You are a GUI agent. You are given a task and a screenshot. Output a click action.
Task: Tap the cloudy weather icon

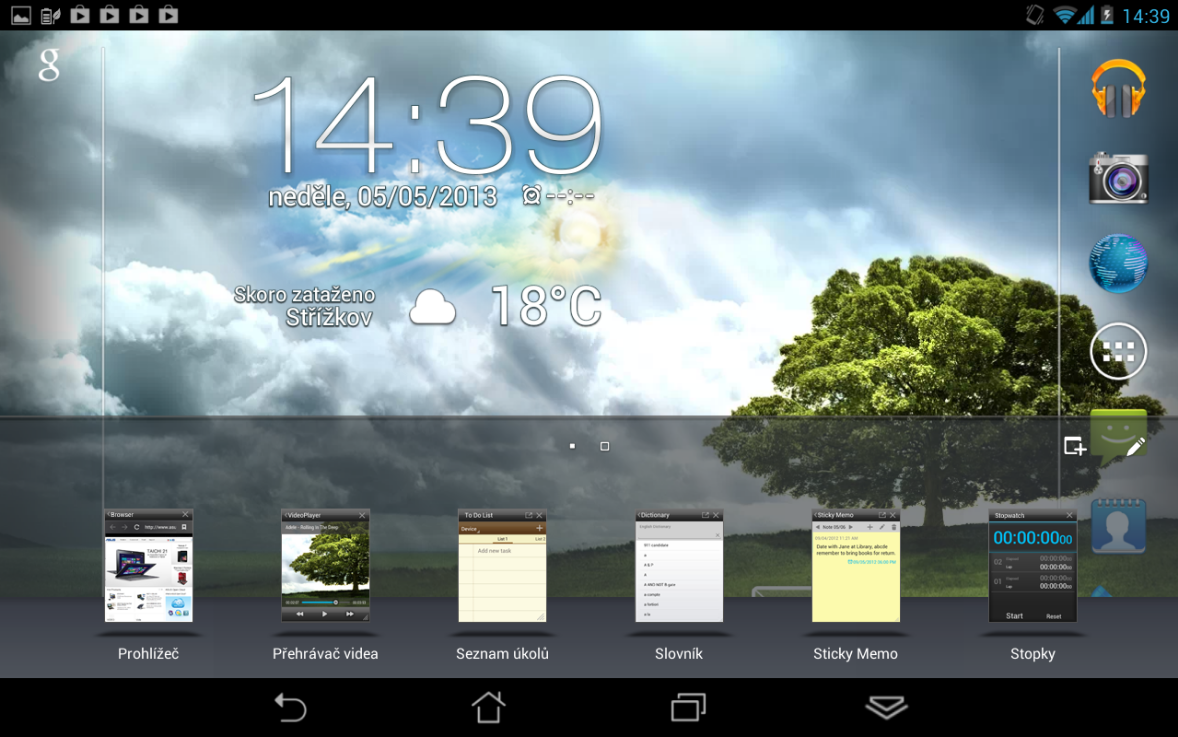[x=432, y=308]
